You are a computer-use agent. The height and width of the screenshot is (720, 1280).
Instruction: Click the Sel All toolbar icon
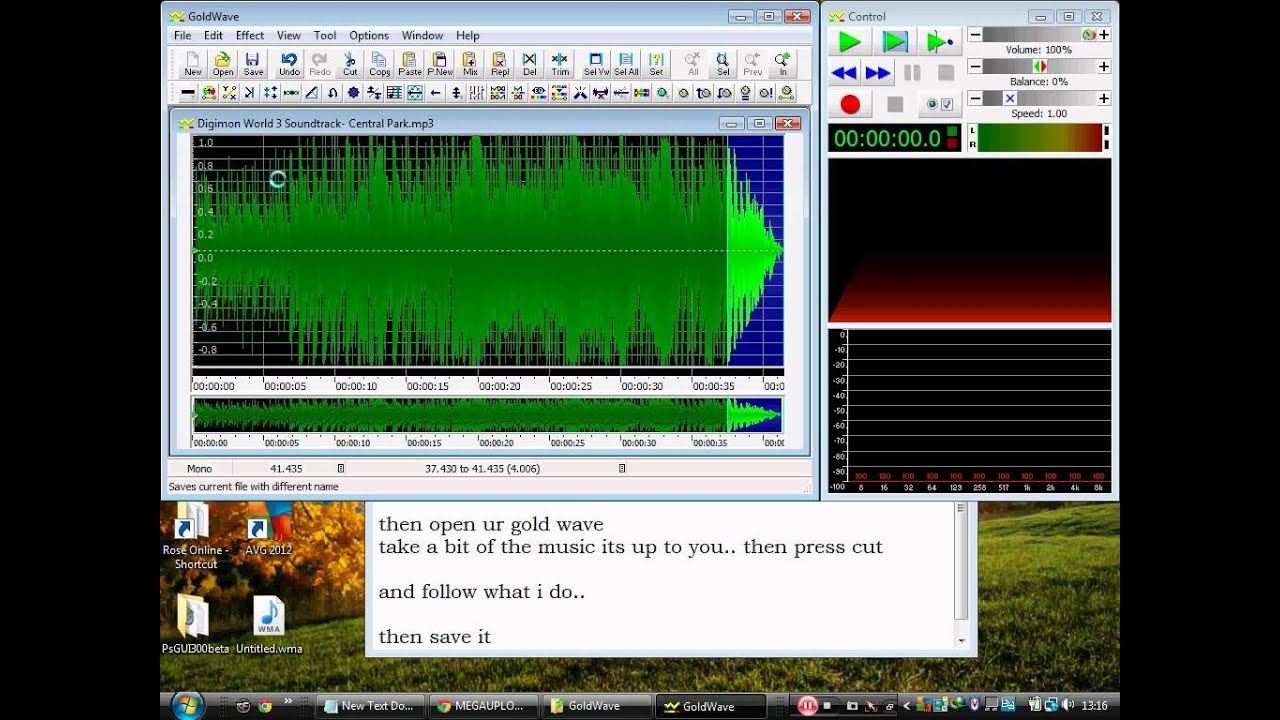coord(626,64)
